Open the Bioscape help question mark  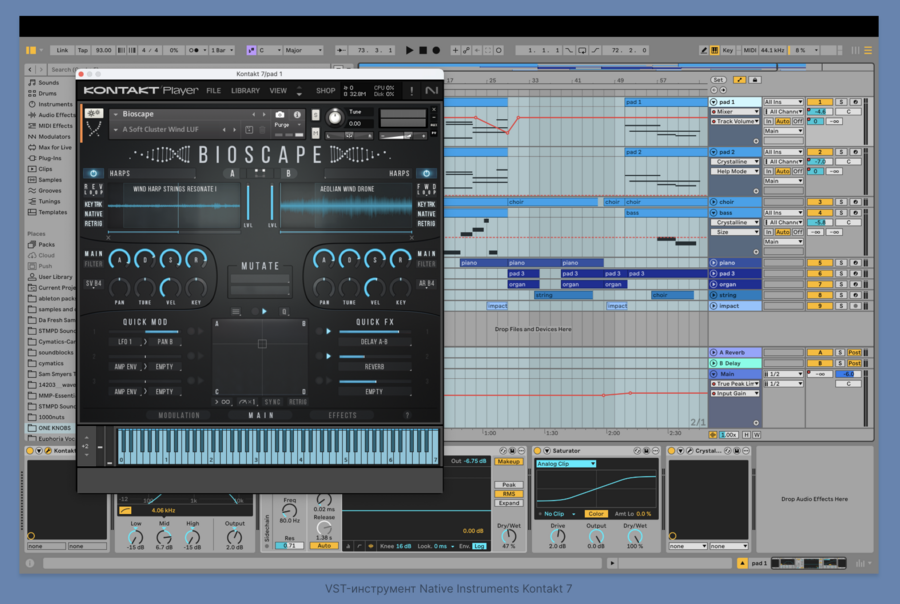407,415
